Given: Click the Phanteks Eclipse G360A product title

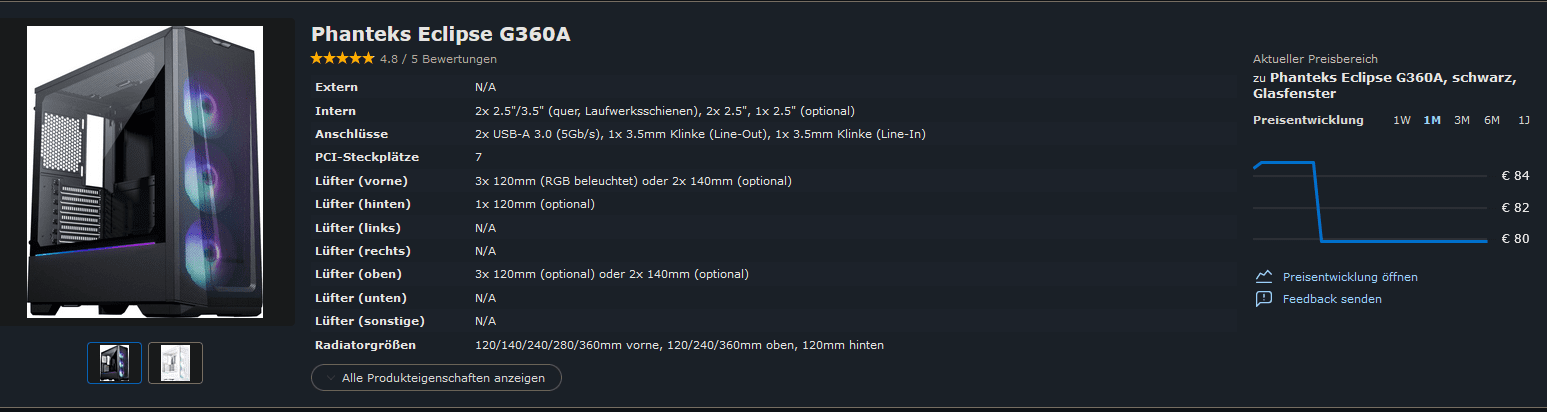Looking at the screenshot, I should (x=441, y=34).
